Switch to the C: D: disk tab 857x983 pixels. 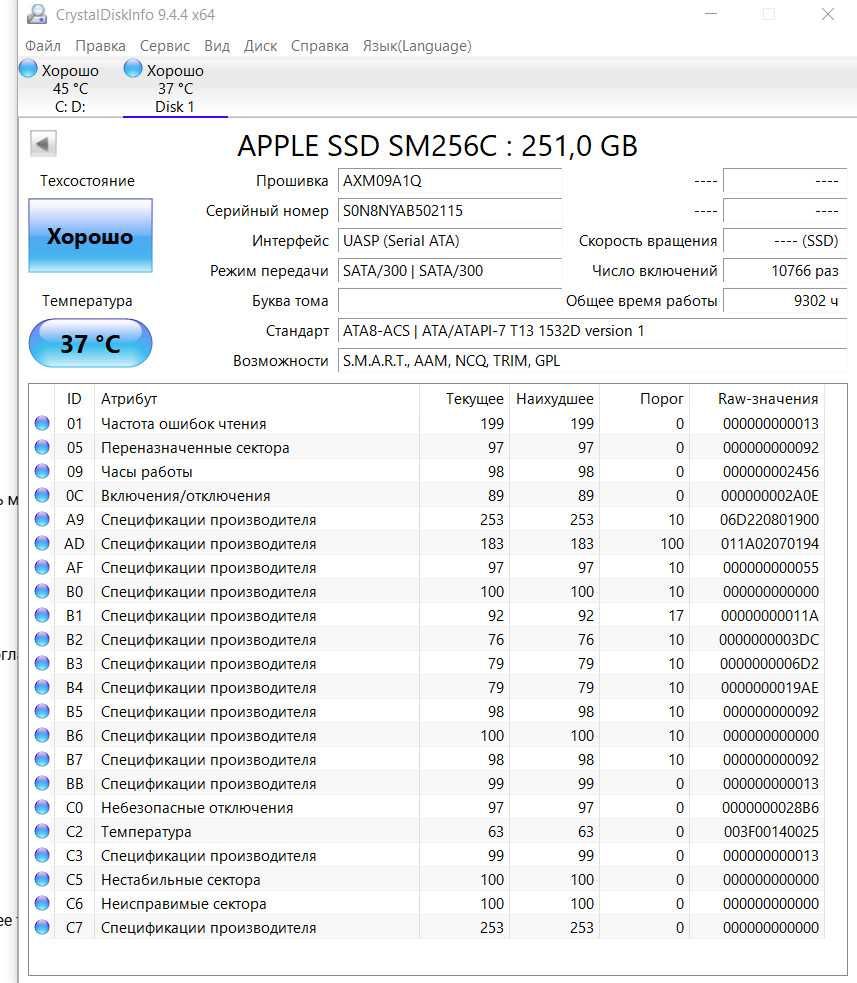[70, 88]
